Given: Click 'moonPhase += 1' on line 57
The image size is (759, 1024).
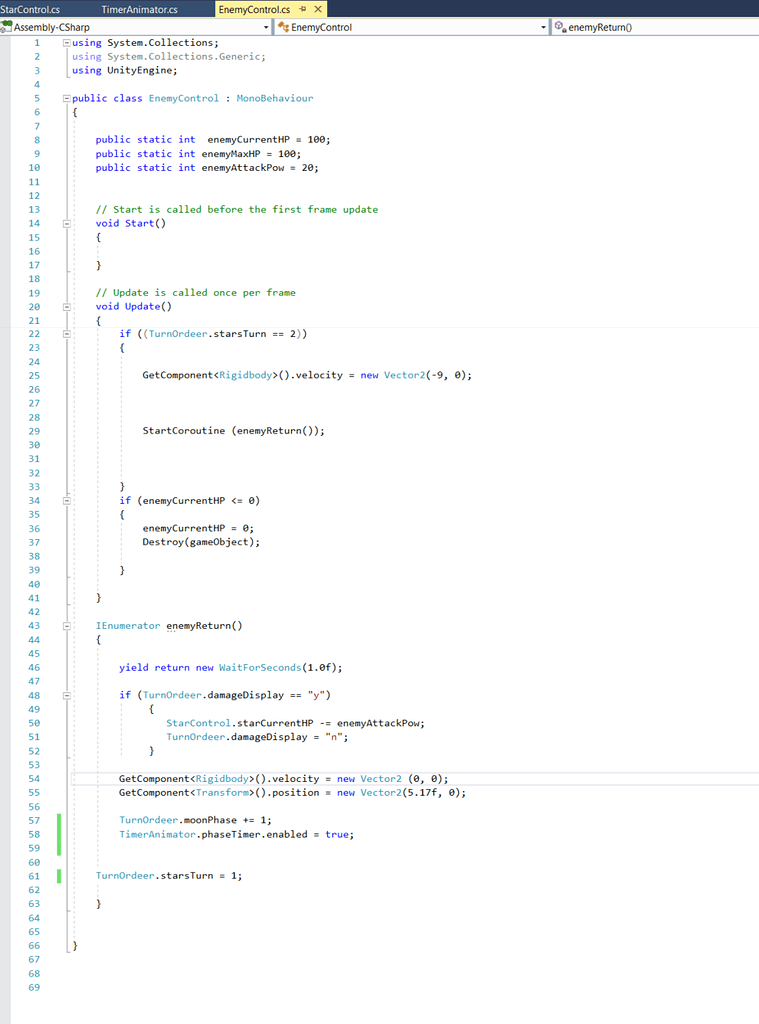Looking at the screenshot, I should 227,820.
